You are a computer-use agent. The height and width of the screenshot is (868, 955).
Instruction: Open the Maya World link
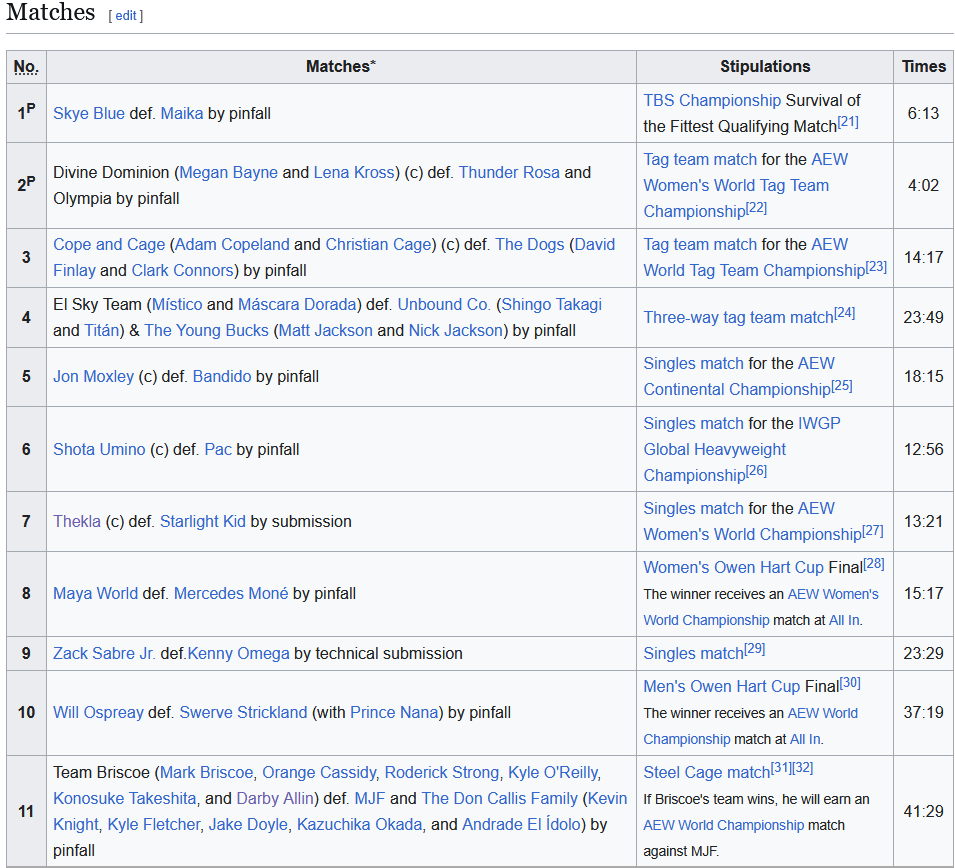point(96,593)
